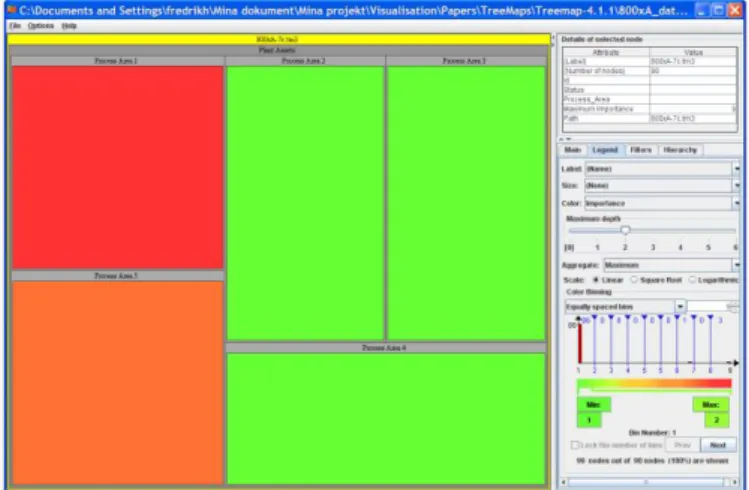The height and width of the screenshot is (490, 749).
Task: Open the Help menu
Action: point(69,26)
